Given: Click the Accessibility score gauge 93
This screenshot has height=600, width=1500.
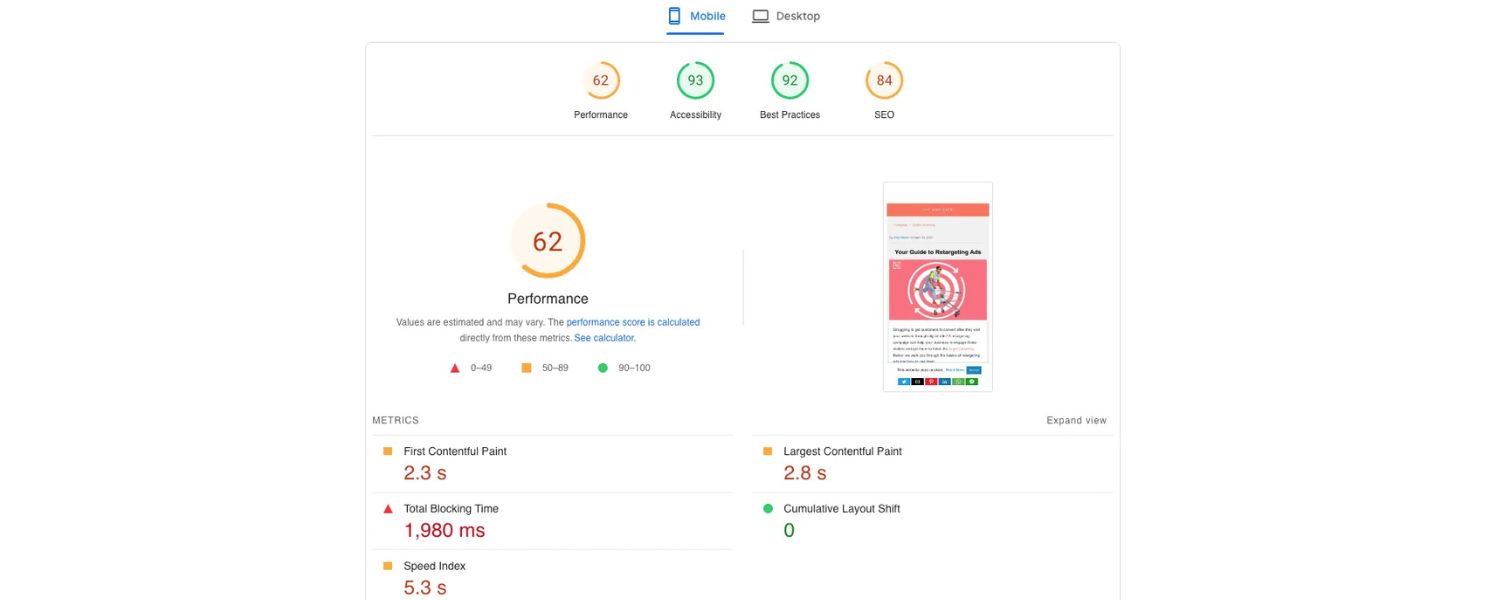Looking at the screenshot, I should click(695, 81).
